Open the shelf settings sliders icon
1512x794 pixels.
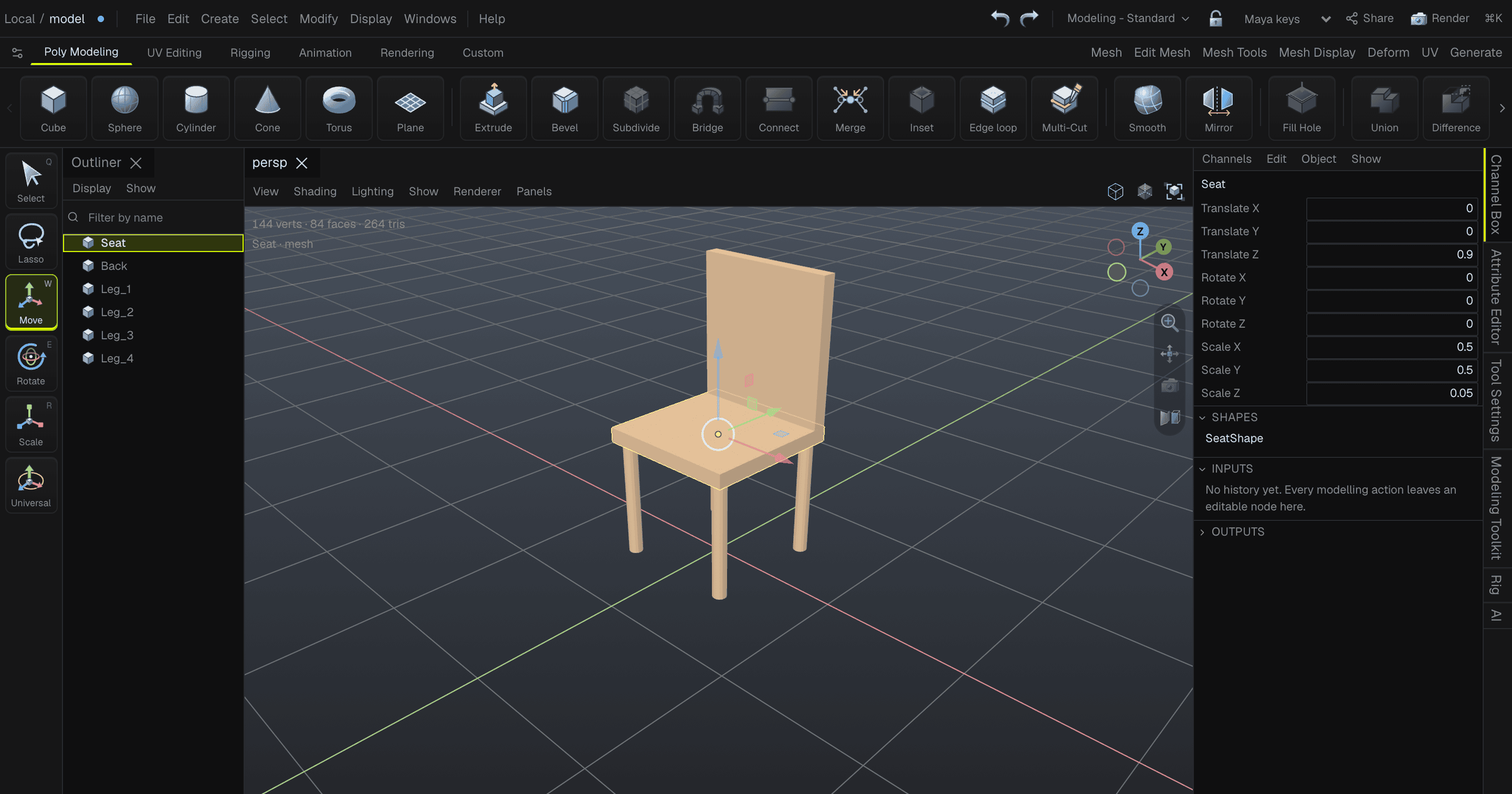[17, 52]
